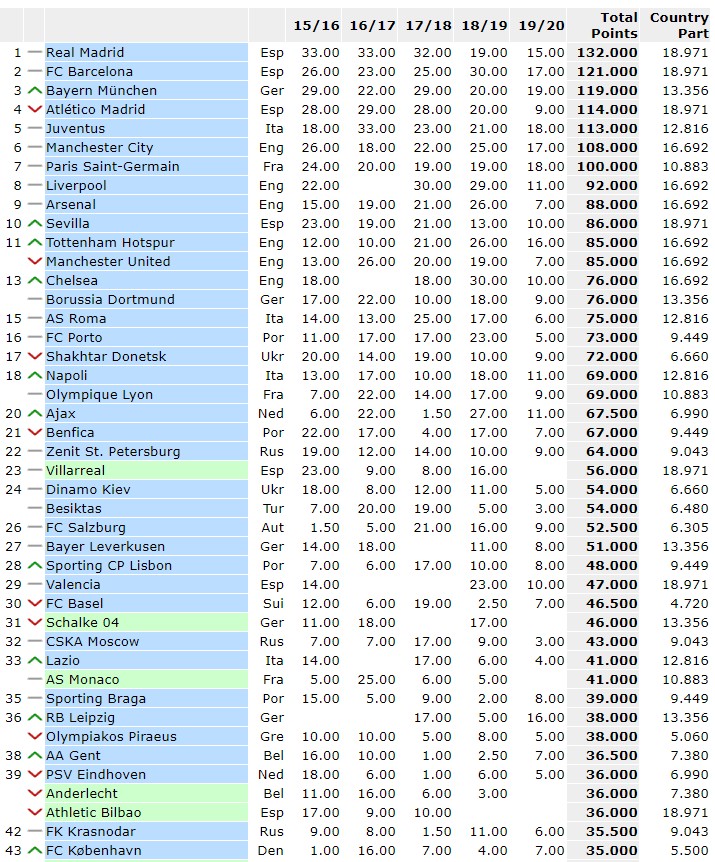Screen dimensions: 715x862
Task: Select Olympique Lyon team name
Action: pyautogui.click(x=99, y=395)
